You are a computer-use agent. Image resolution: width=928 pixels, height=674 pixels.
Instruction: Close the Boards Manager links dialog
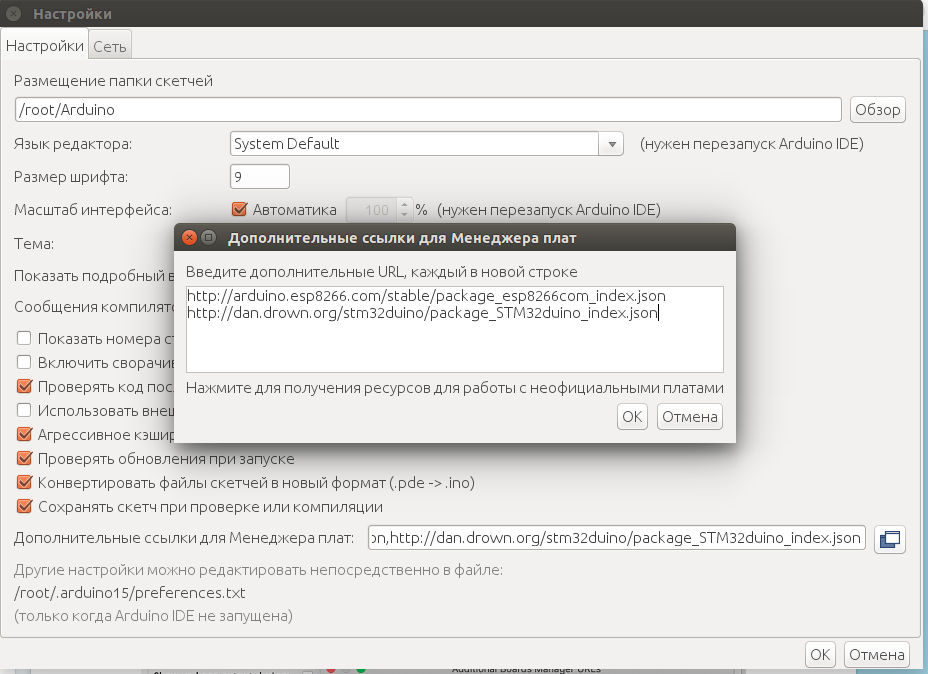pos(188,238)
